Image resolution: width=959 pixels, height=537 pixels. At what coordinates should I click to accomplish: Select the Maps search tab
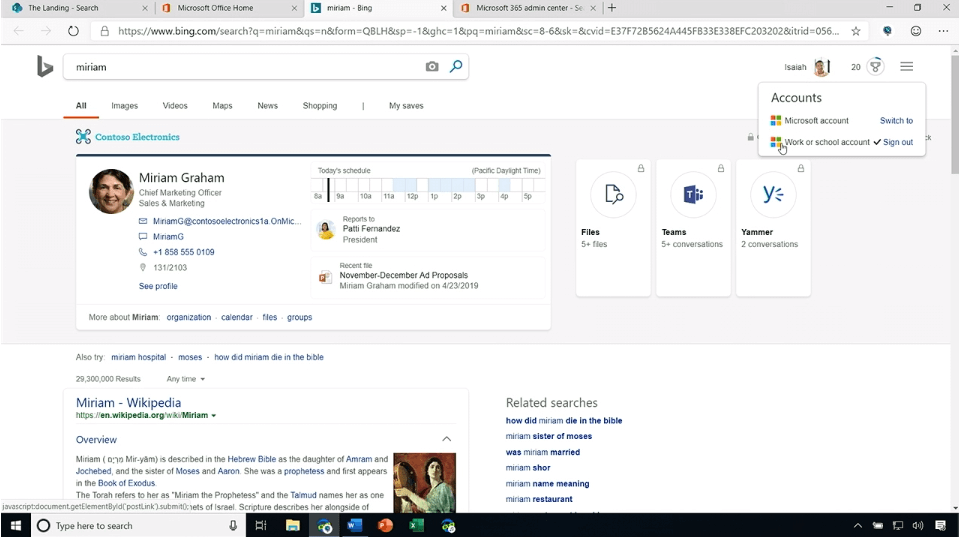coord(222,106)
